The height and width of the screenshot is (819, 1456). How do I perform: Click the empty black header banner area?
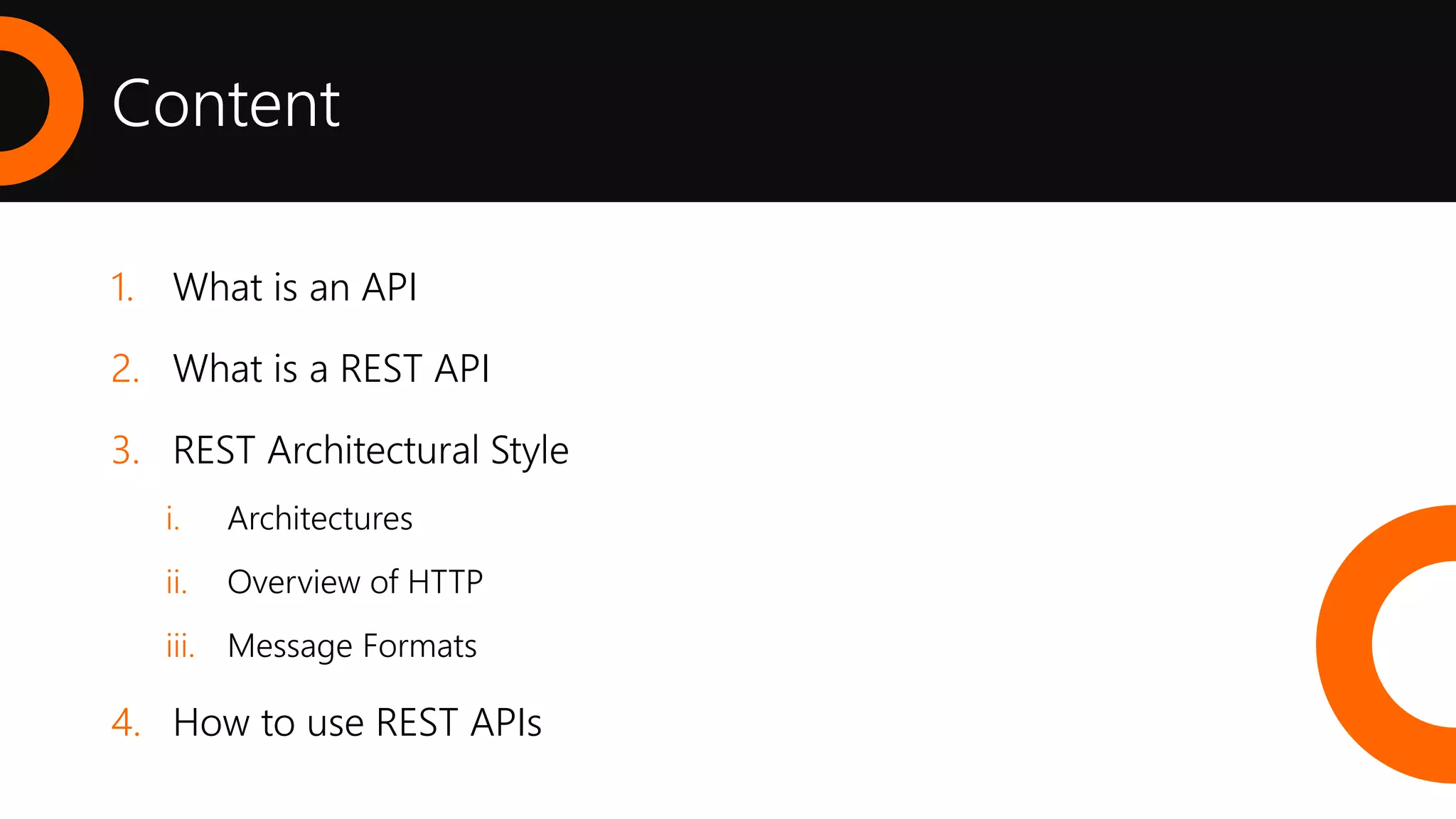[853, 100]
